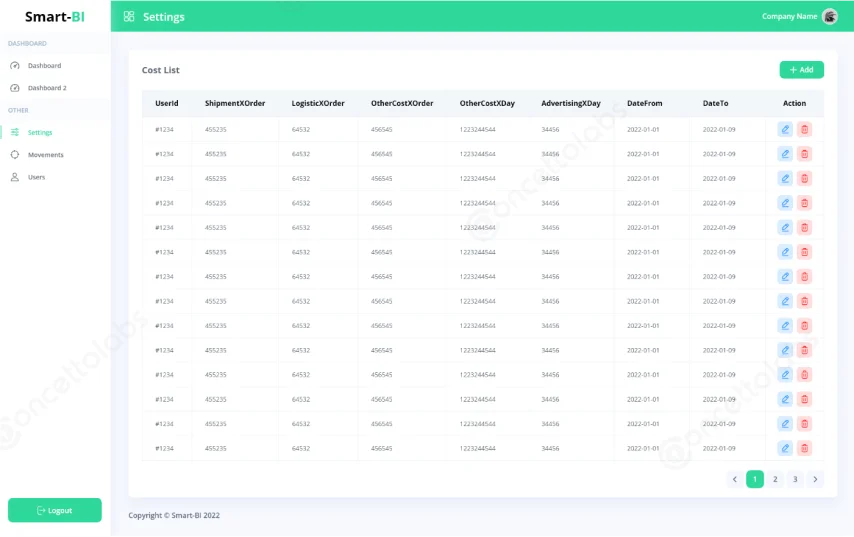Screen dimensions: 854x537
Task: Open Dashboard 2 from sidebar
Action: 46,88
